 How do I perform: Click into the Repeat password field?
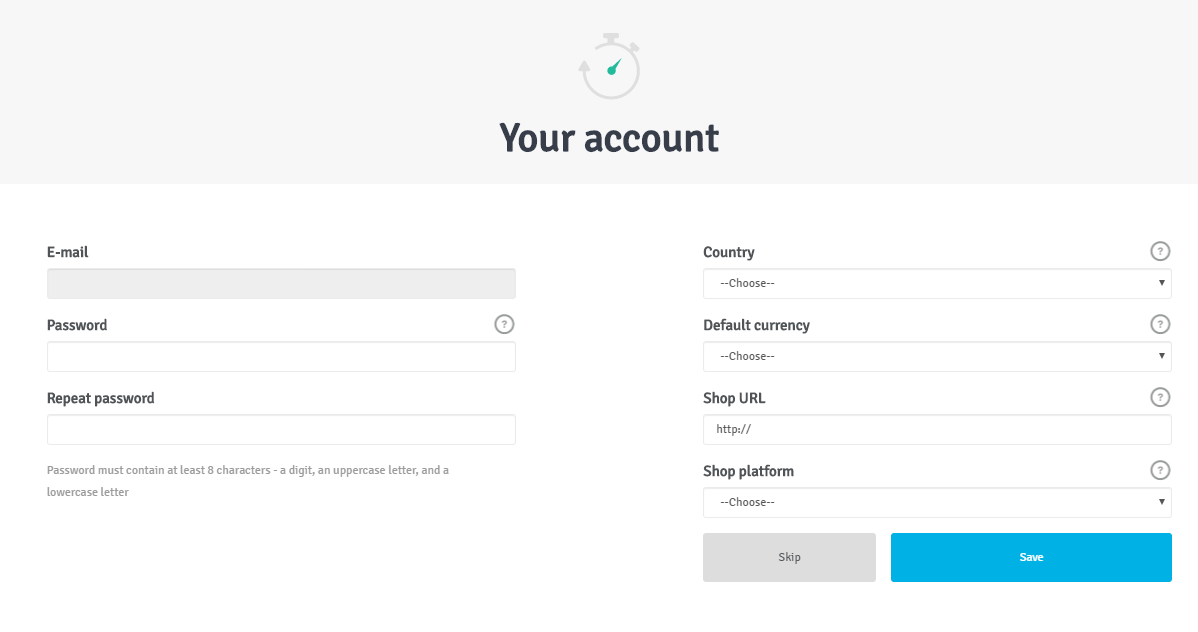tap(281, 429)
